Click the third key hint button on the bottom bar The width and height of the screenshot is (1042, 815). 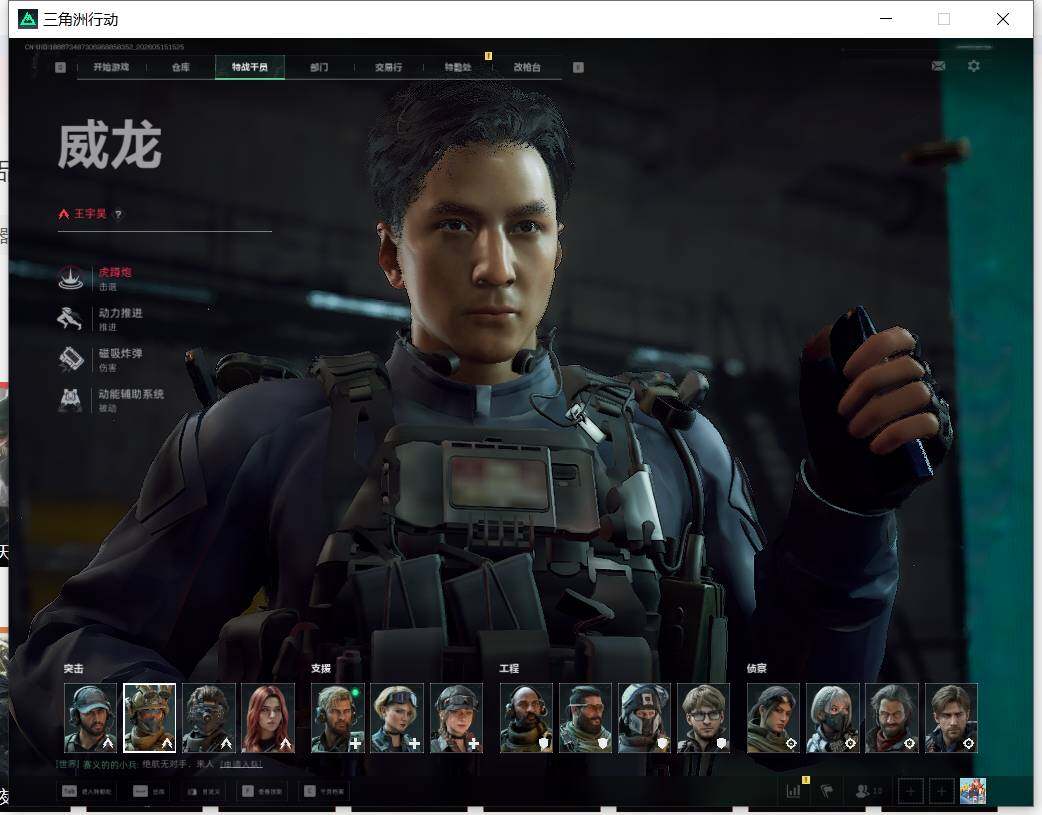[202, 791]
